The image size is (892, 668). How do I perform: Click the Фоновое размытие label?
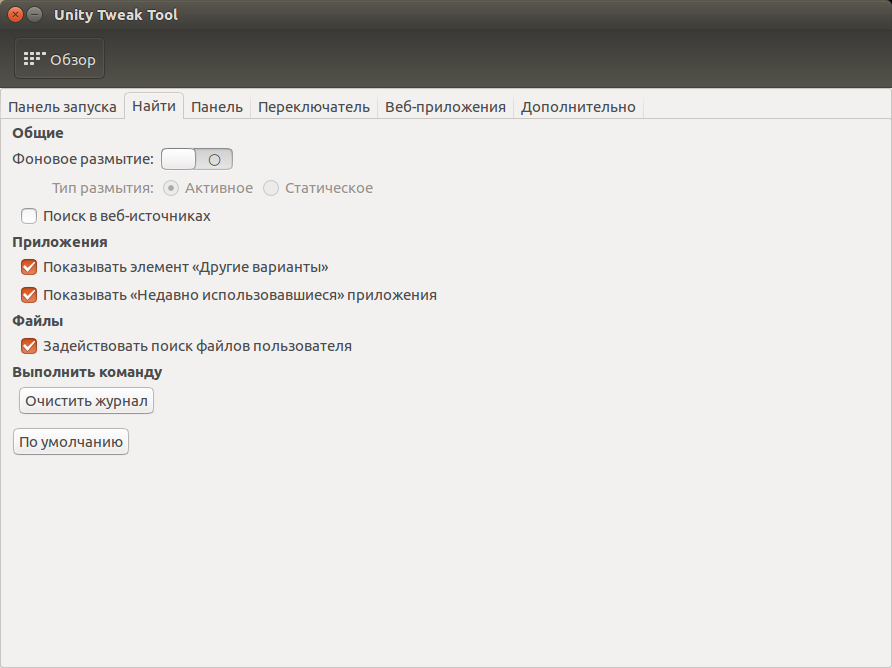[83, 159]
